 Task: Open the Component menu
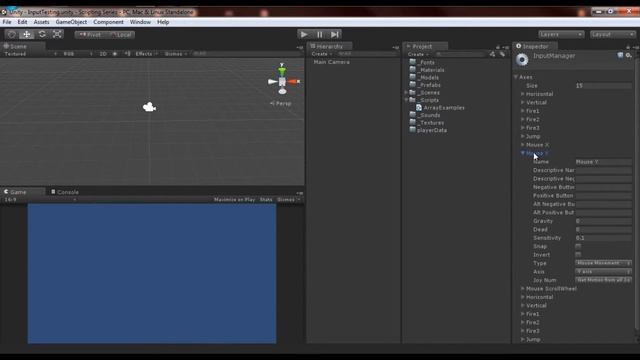[108, 22]
